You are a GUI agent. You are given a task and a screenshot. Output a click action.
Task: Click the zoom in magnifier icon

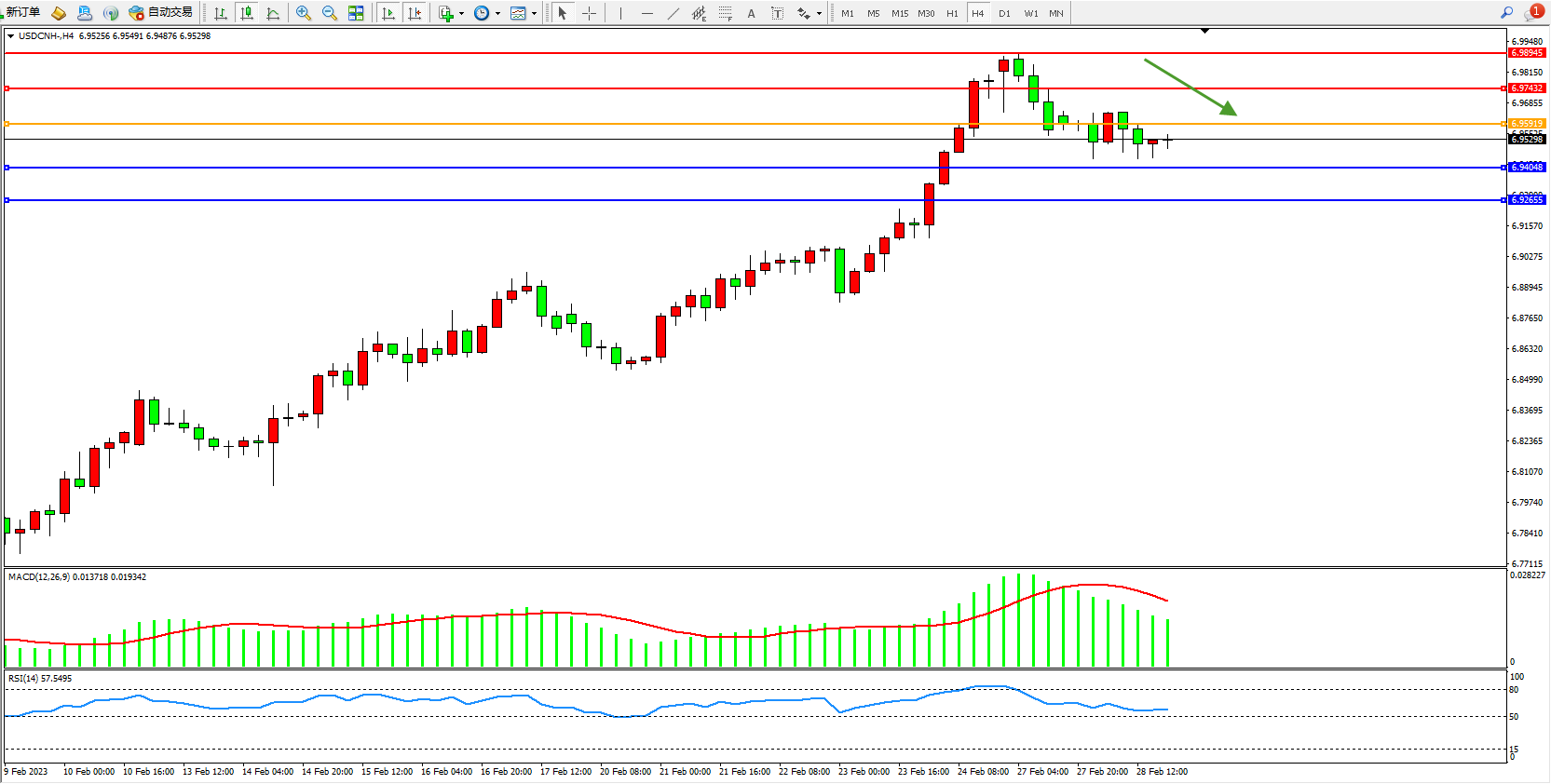point(303,13)
